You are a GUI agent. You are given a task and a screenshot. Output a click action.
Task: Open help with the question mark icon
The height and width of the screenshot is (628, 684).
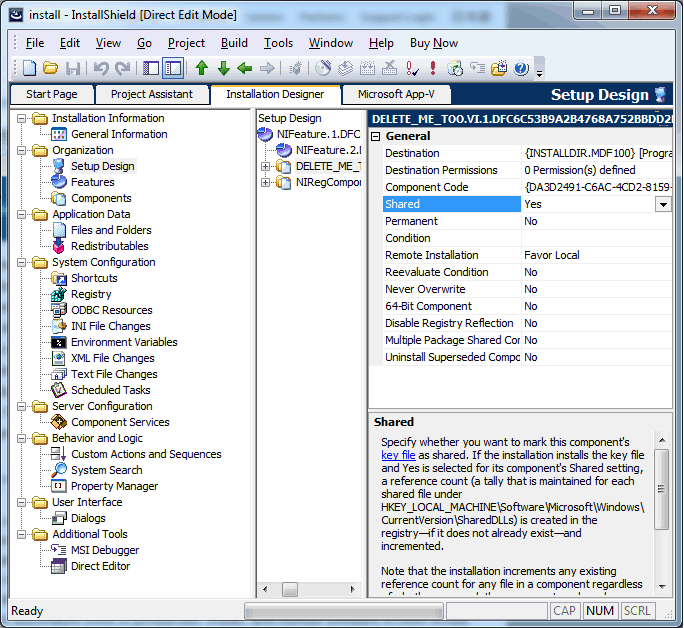[521, 68]
